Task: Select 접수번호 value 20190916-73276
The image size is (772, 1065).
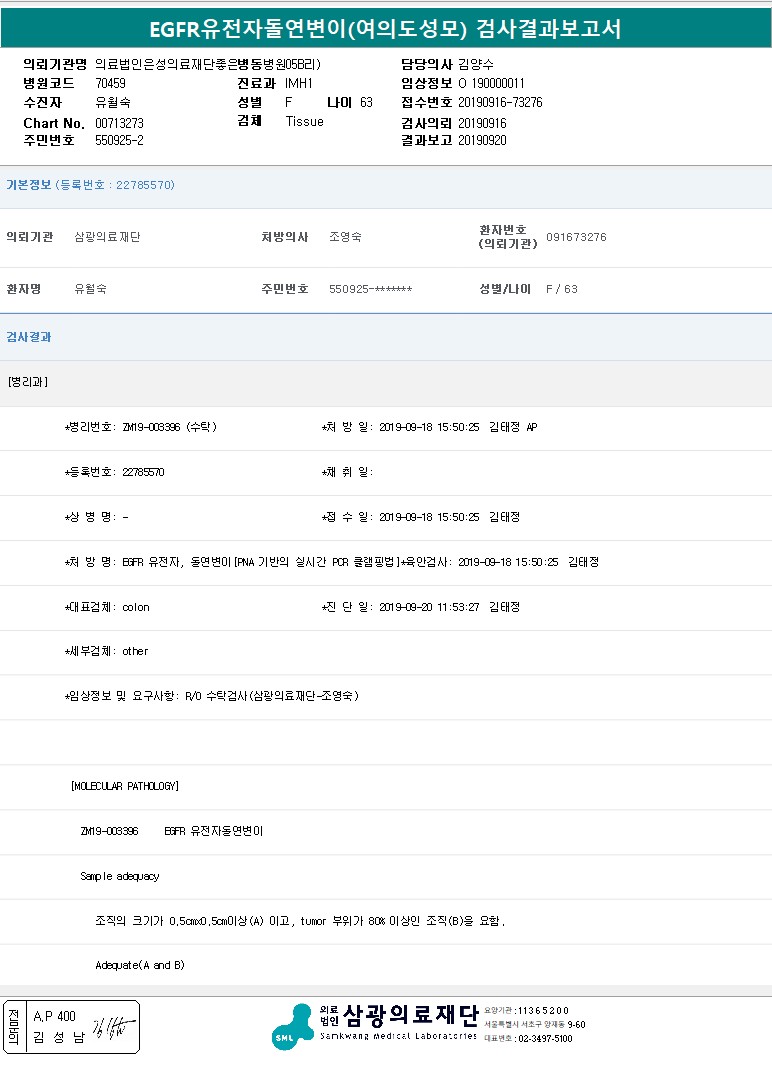Action: [500, 103]
